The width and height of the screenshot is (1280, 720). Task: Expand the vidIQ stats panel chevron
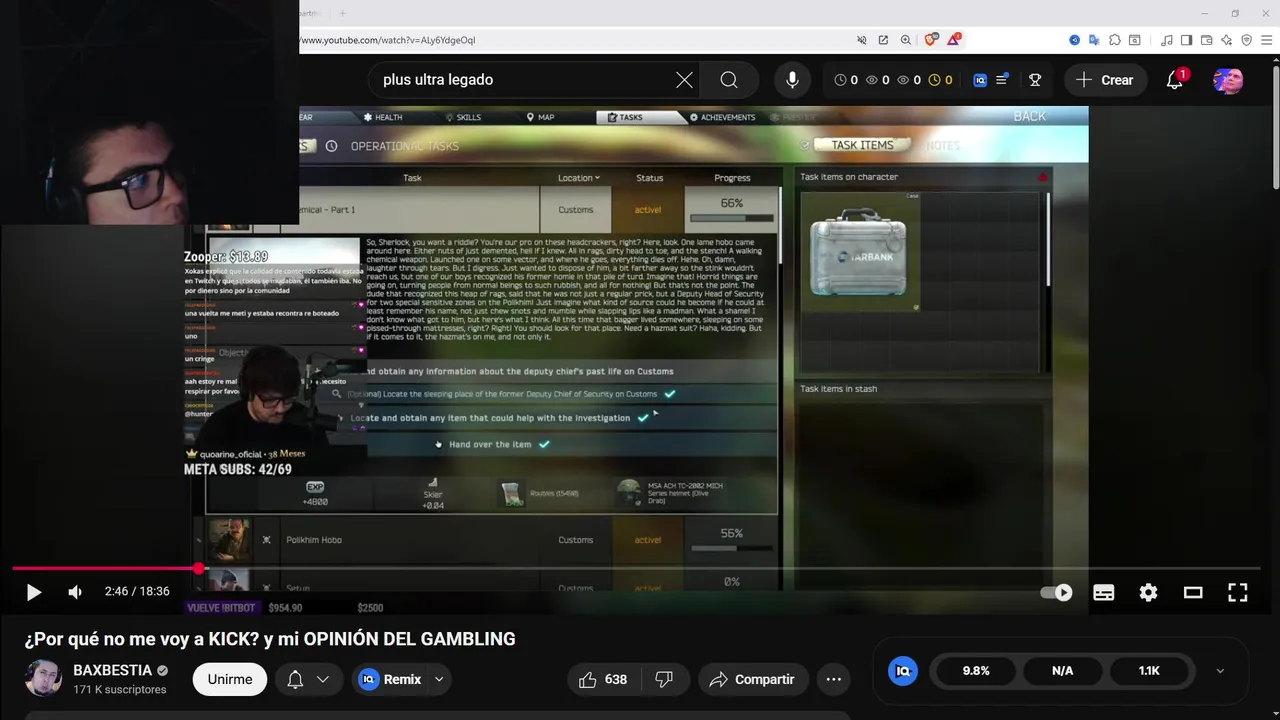pos(1220,671)
